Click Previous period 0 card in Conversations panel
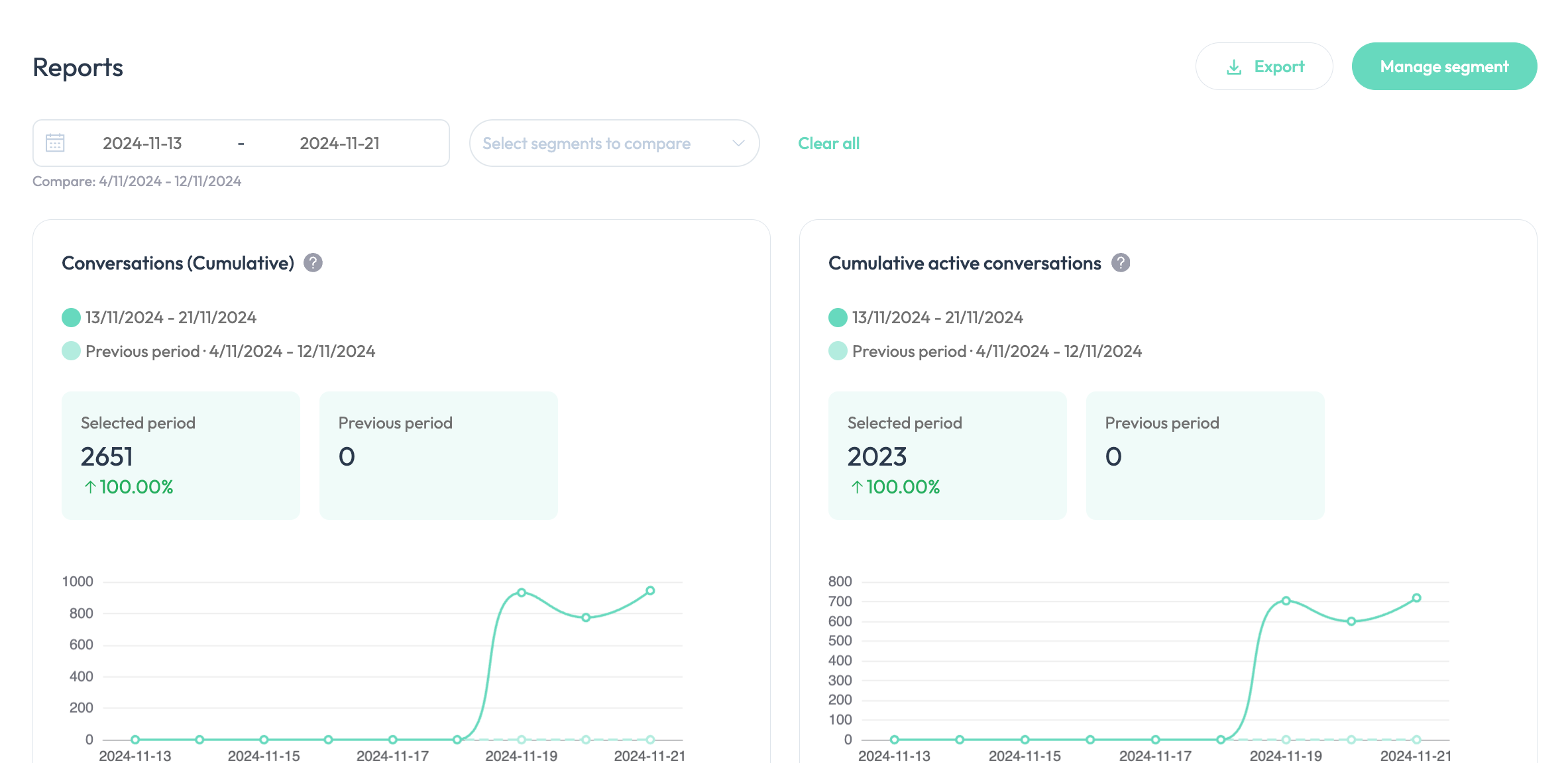Image resolution: width=1568 pixels, height=763 pixels. click(x=439, y=456)
